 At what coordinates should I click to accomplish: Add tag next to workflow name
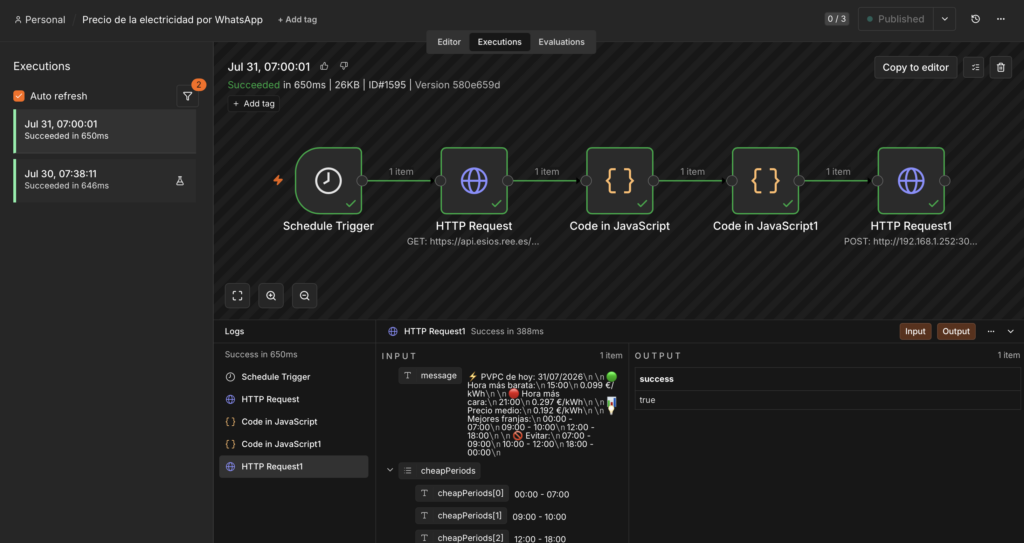tap(297, 20)
